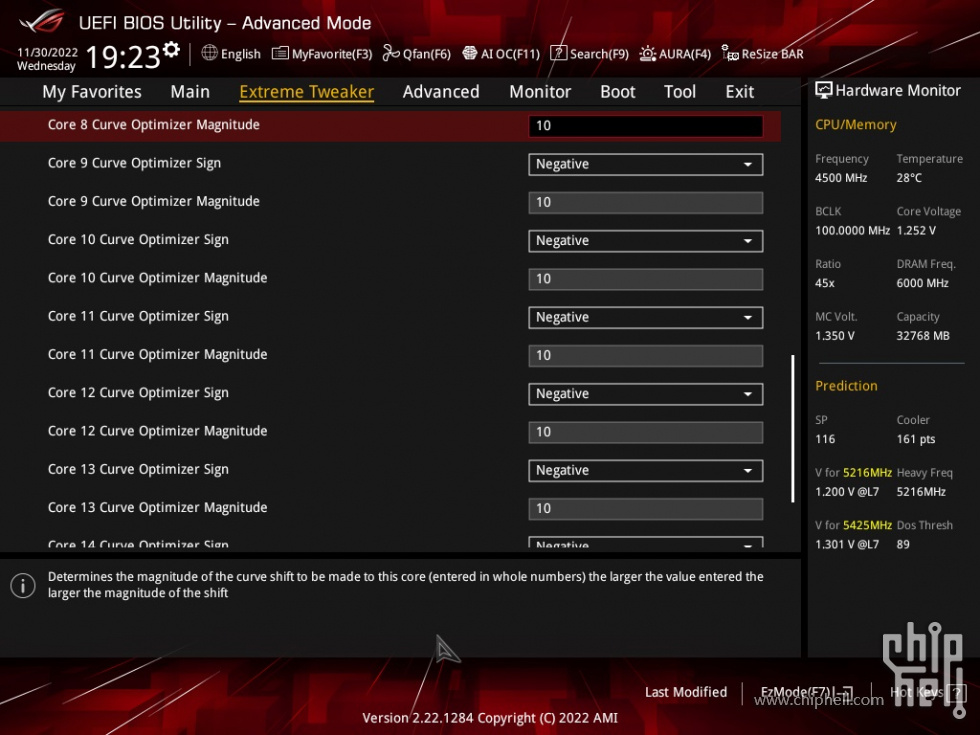This screenshot has height=735, width=980.
Task: Click the info icon beside help text
Action: coord(23,586)
